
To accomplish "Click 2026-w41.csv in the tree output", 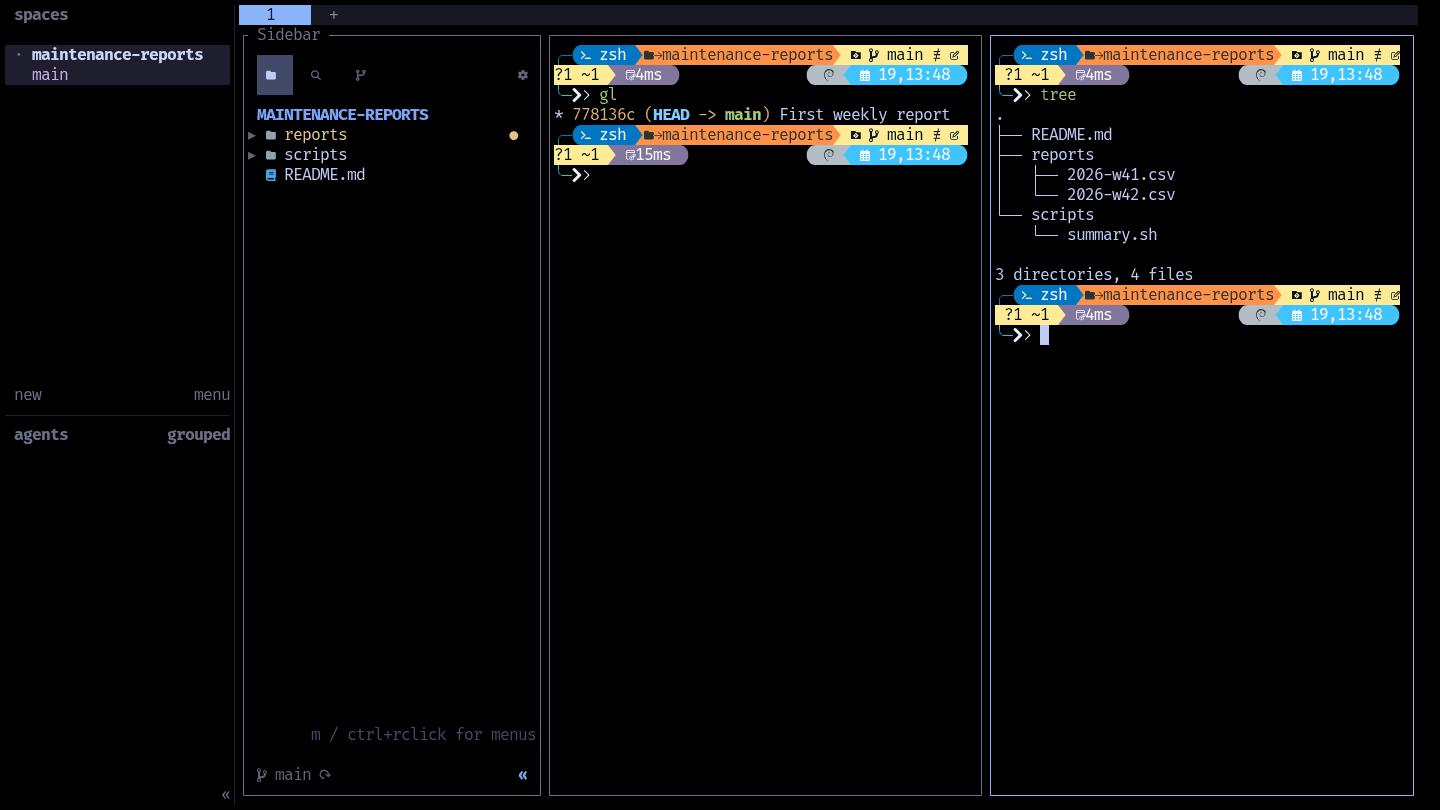I will coord(1121,175).
